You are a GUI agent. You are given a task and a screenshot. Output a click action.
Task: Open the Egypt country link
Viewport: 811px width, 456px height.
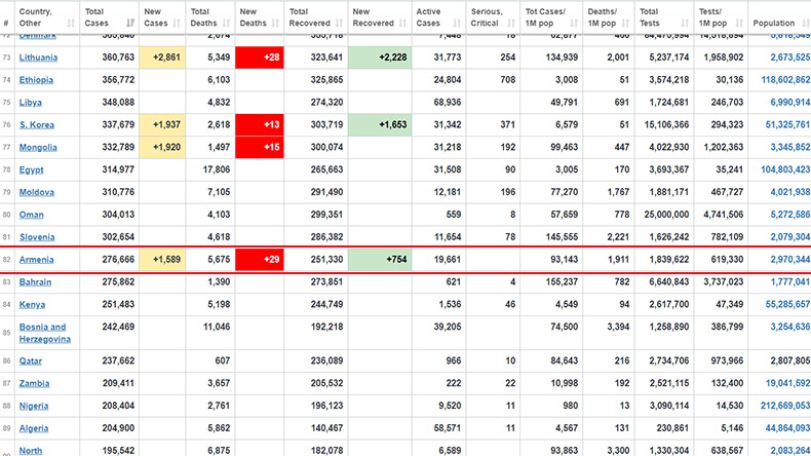pos(31,170)
